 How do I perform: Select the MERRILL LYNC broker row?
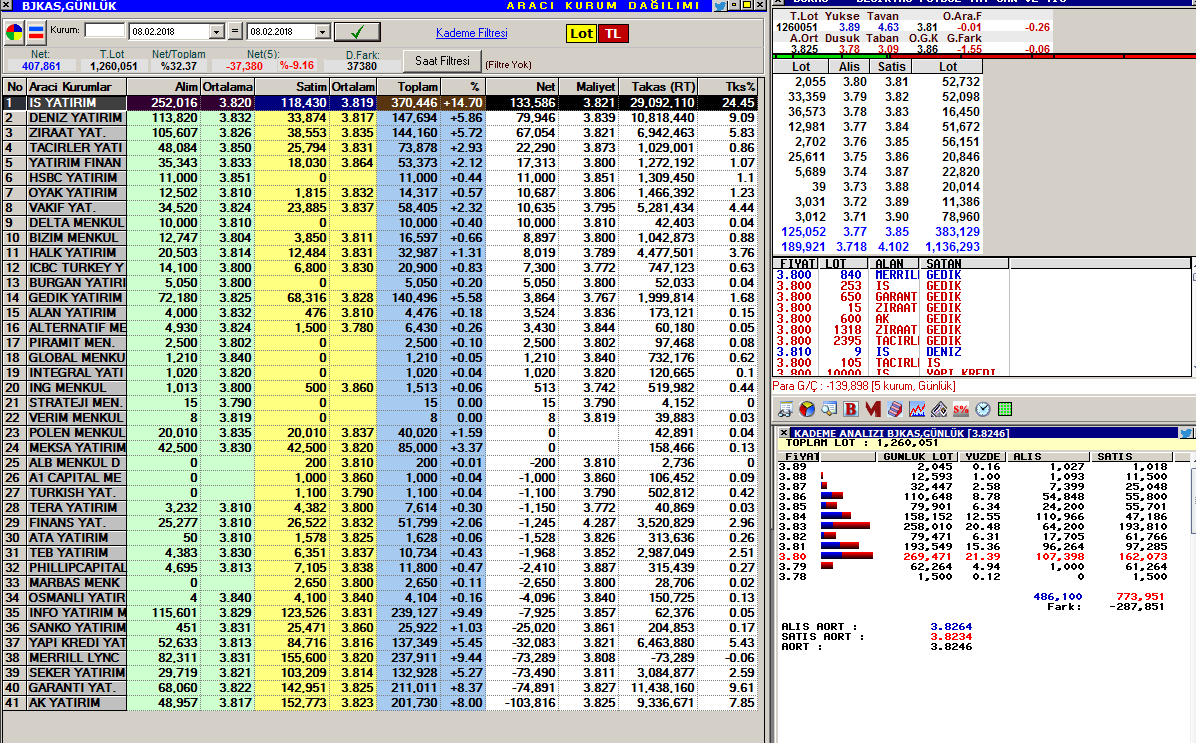click(x=380, y=658)
